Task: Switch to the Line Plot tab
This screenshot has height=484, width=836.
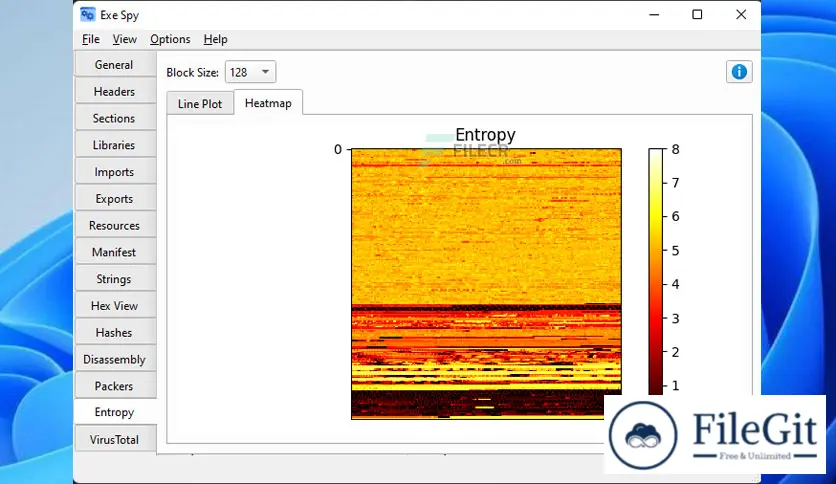Action: coord(200,104)
